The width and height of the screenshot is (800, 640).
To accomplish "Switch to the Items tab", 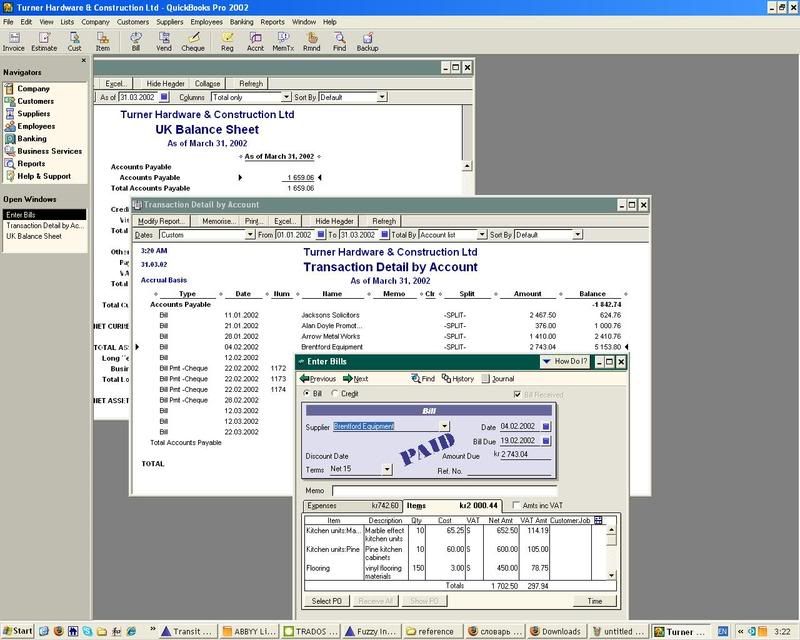I will tap(453, 505).
